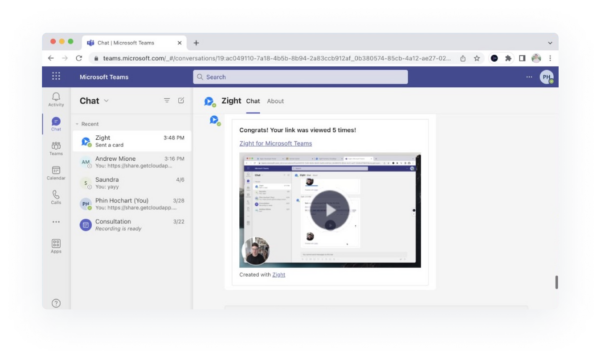Follow the Zight link after Created with
The width and height of the screenshot is (600, 360).
(x=279, y=275)
